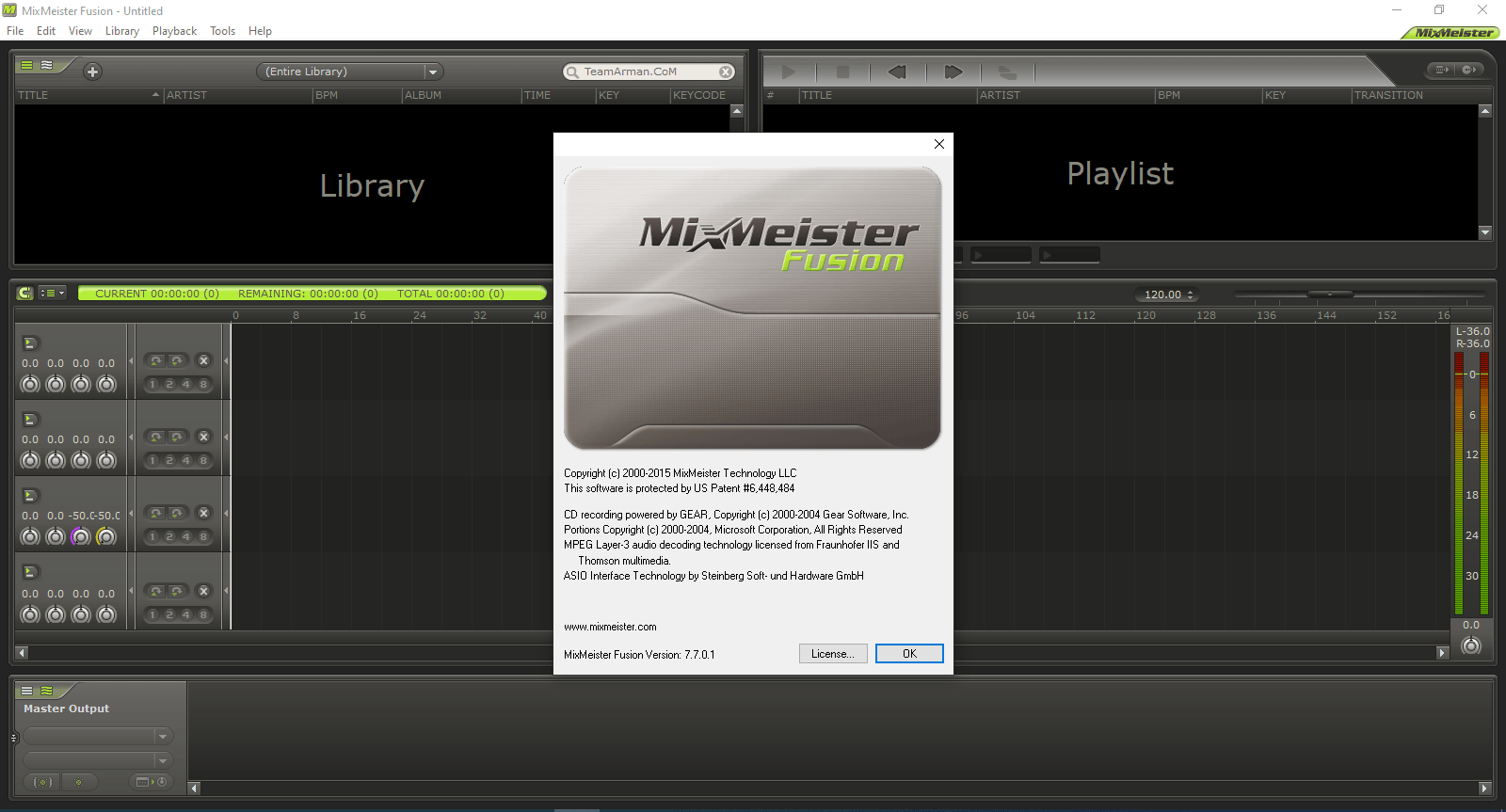Select beat length 8 on first track
The image size is (1506, 812).
(203, 384)
